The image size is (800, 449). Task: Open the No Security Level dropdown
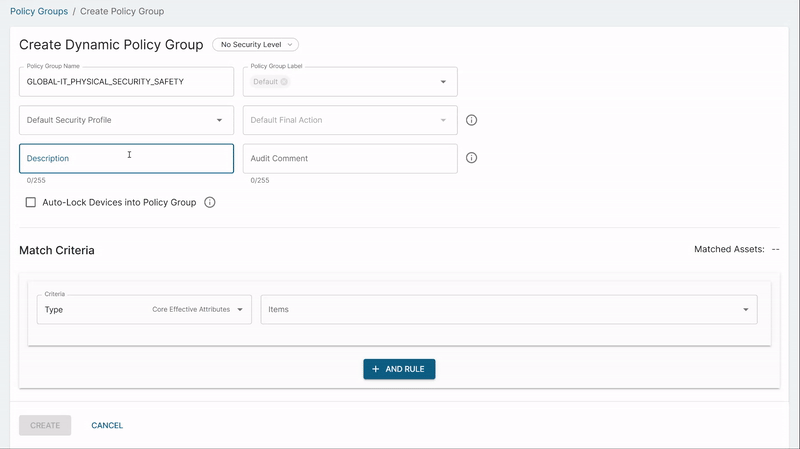[x=255, y=45]
